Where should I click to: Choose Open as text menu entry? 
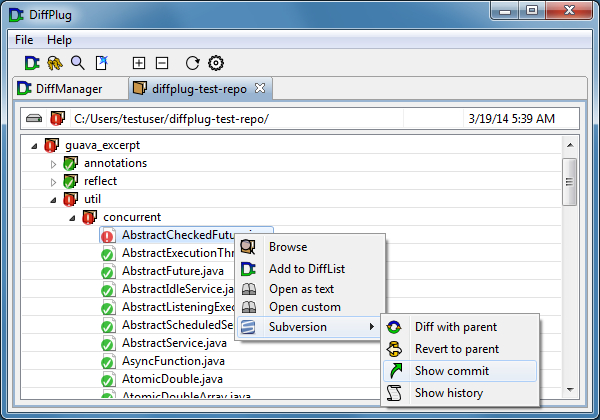click(x=310, y=289)
